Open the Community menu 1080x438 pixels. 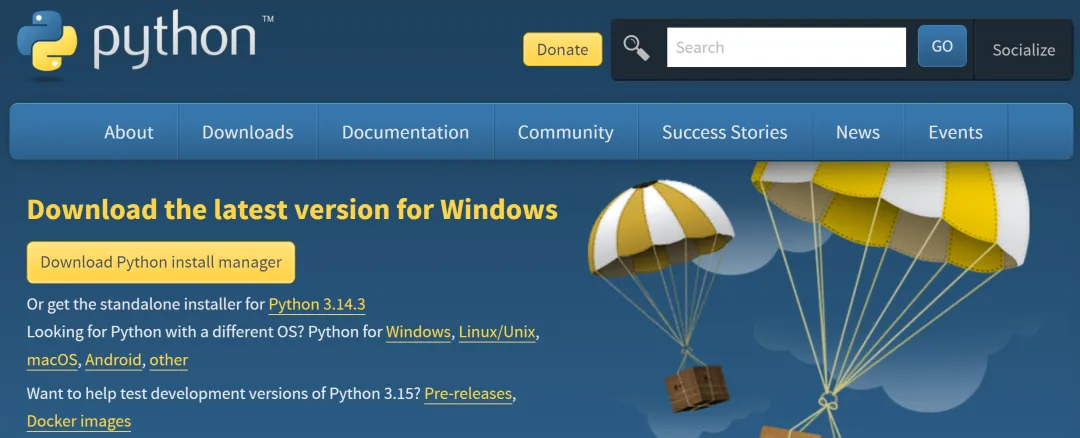coord(565,132)
